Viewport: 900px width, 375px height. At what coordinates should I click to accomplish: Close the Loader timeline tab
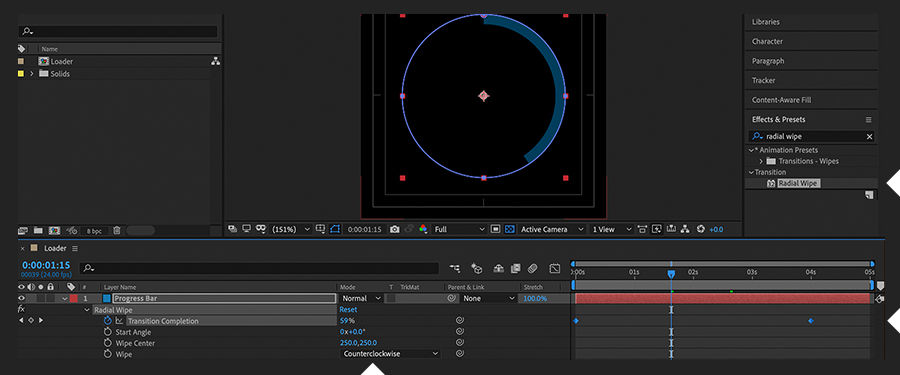tap(22, 249)
